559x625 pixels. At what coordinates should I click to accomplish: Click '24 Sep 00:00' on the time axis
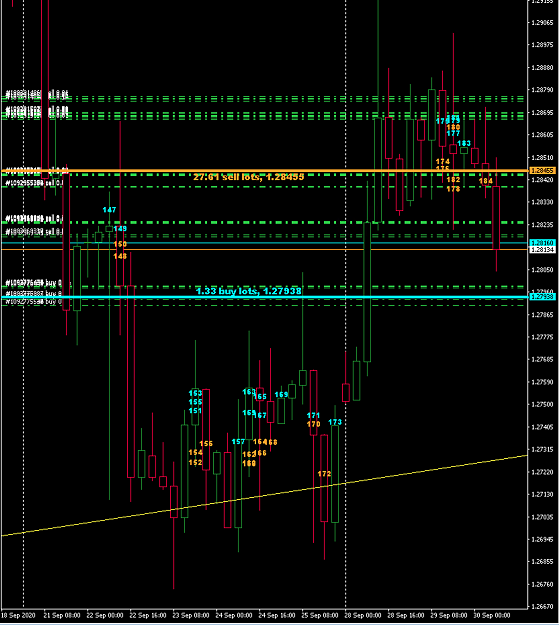[234, 615]
